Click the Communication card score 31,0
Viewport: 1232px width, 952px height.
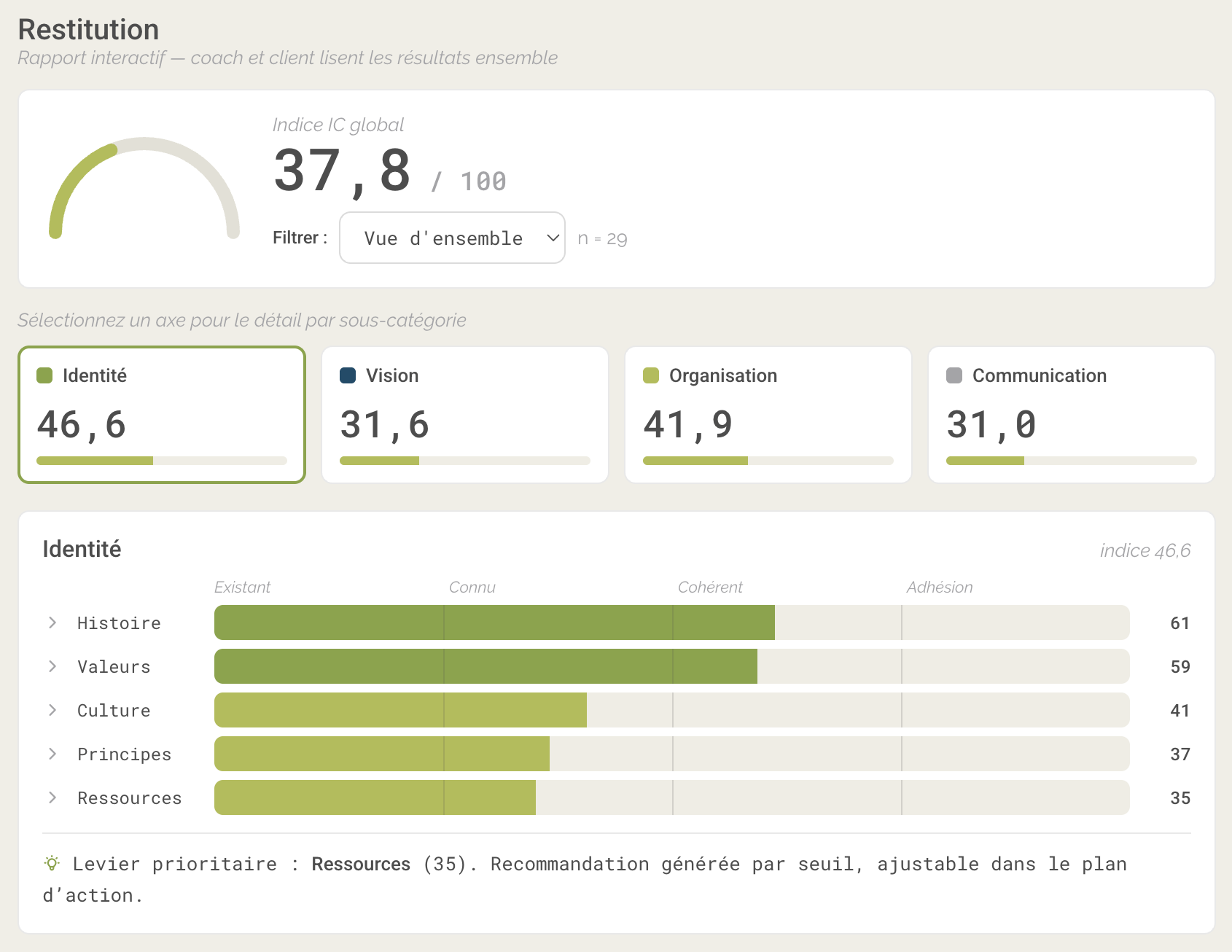click(x=991, y=425)
